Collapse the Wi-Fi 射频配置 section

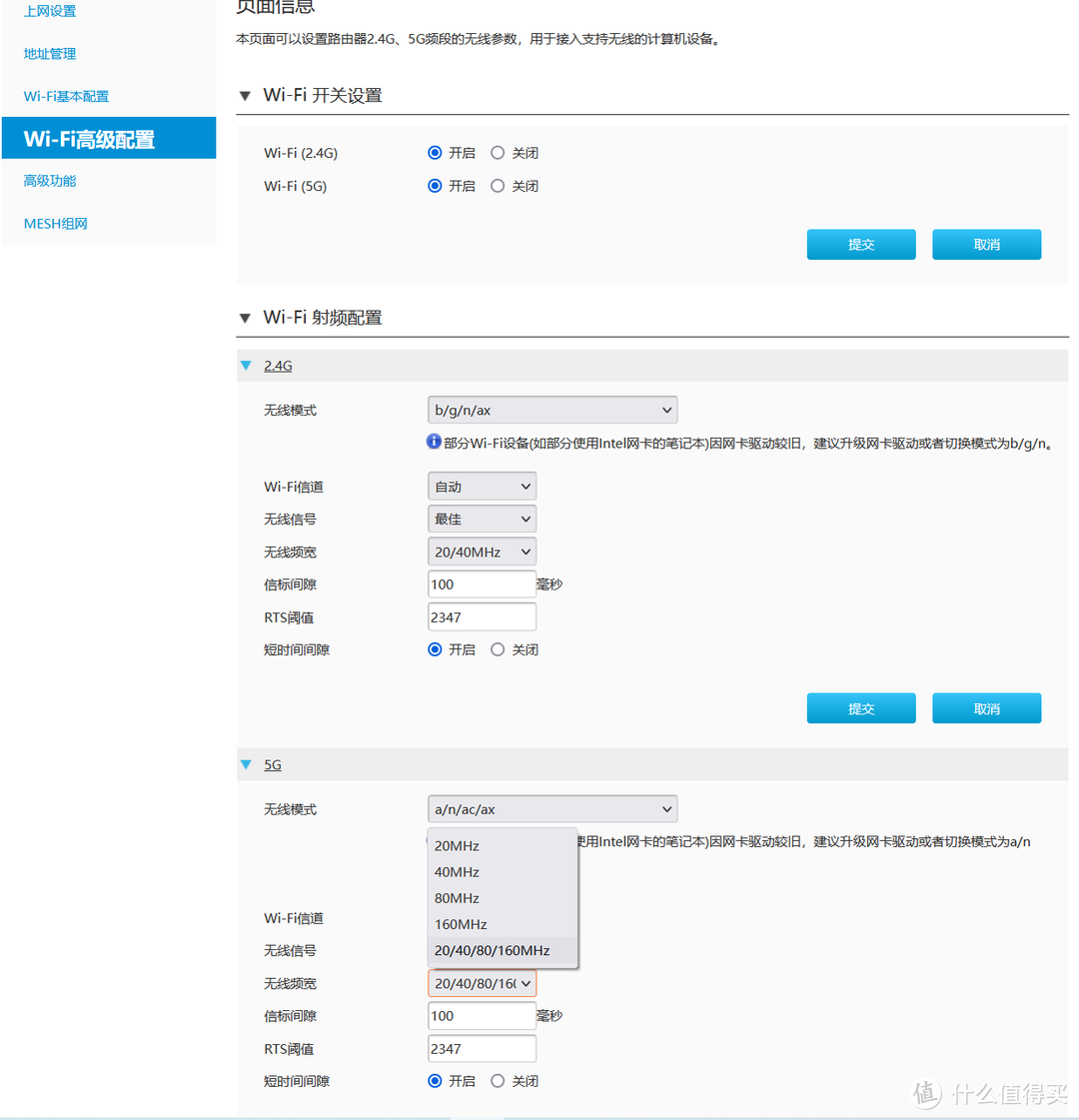click(245, 317)
